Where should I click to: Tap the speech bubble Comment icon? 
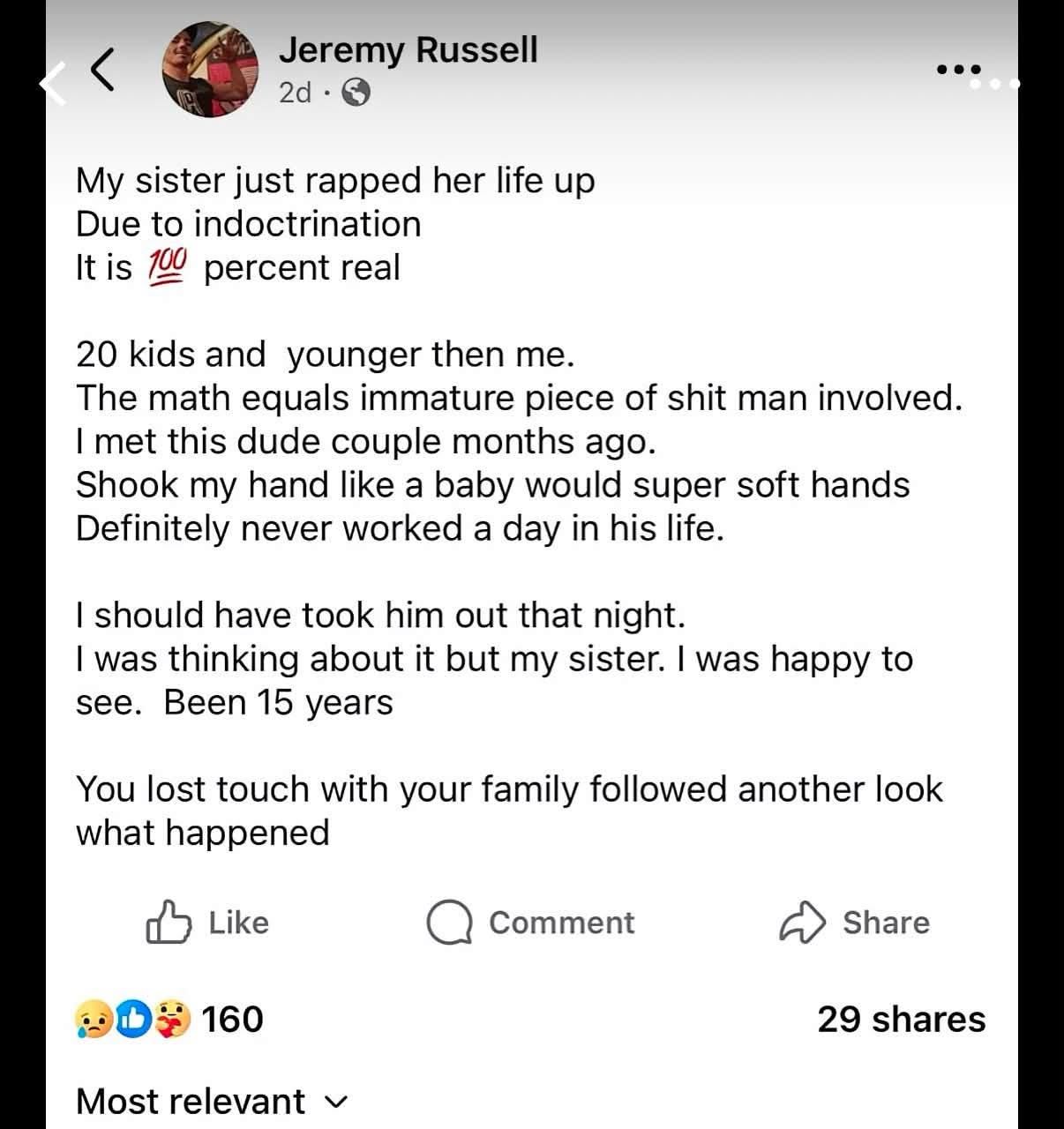[450, 923]
